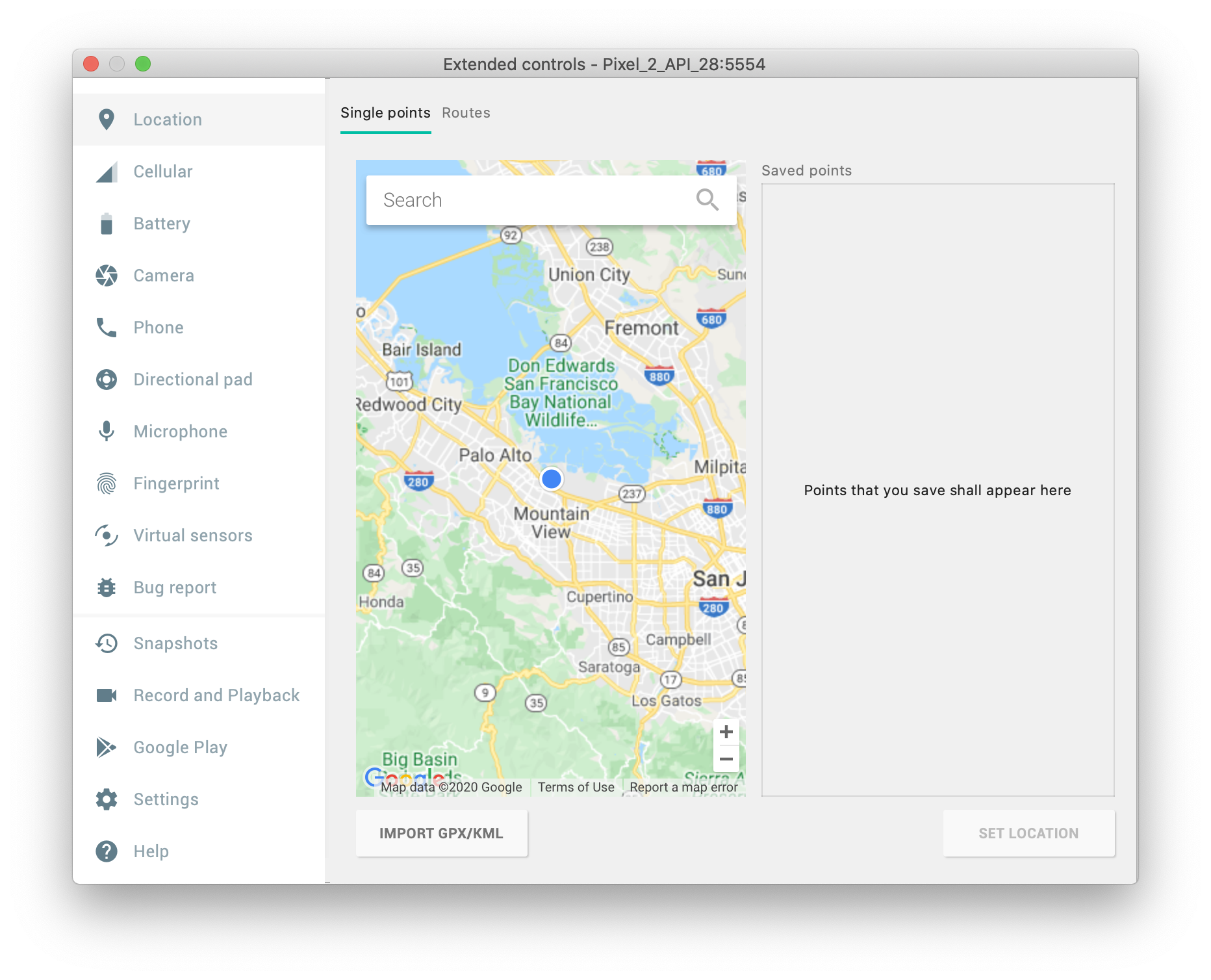The height and width of the screenshot is (980, 1211).
Task: Select Record and Playback label
Action: click(x=216, y=695)
